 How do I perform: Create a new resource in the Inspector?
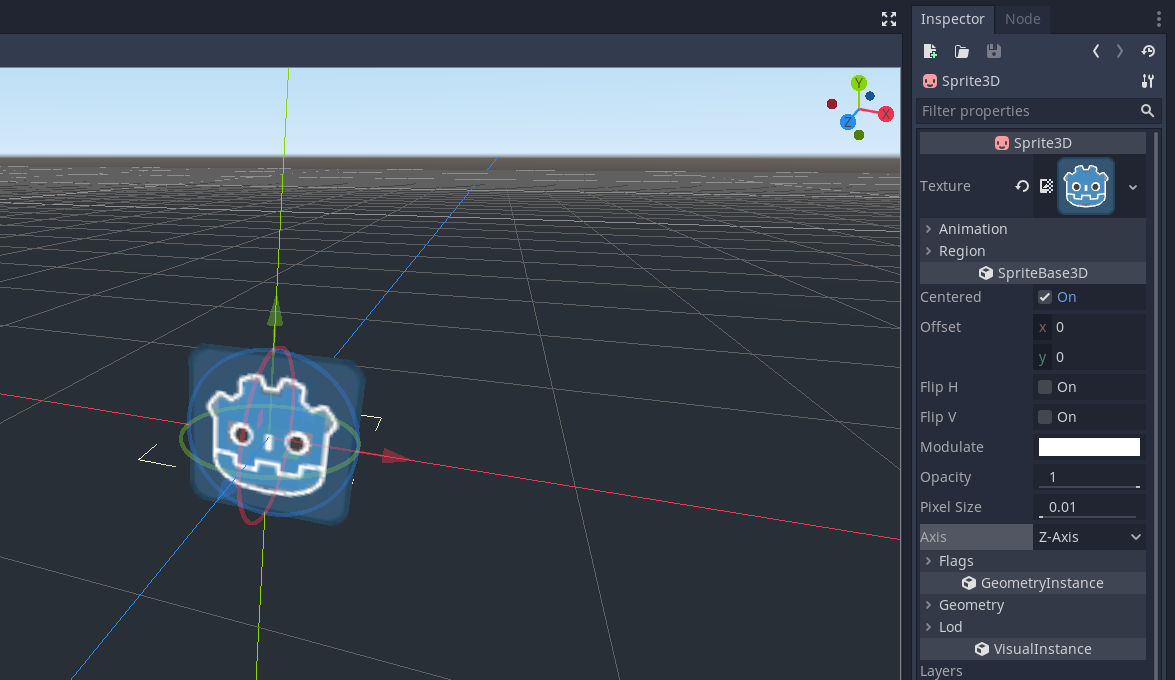(929, 51)
